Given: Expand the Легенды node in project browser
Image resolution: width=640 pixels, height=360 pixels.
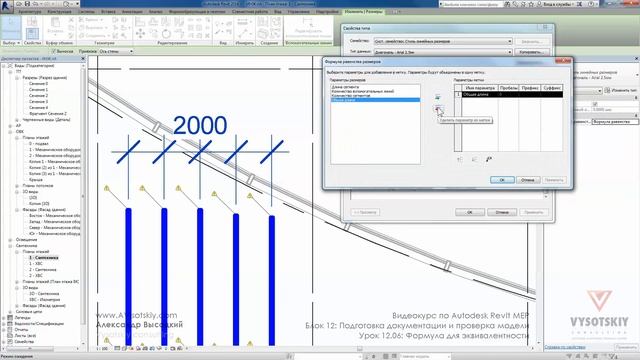Looking at the screenshot, I should pyautogui.click(x=4, y=318).
